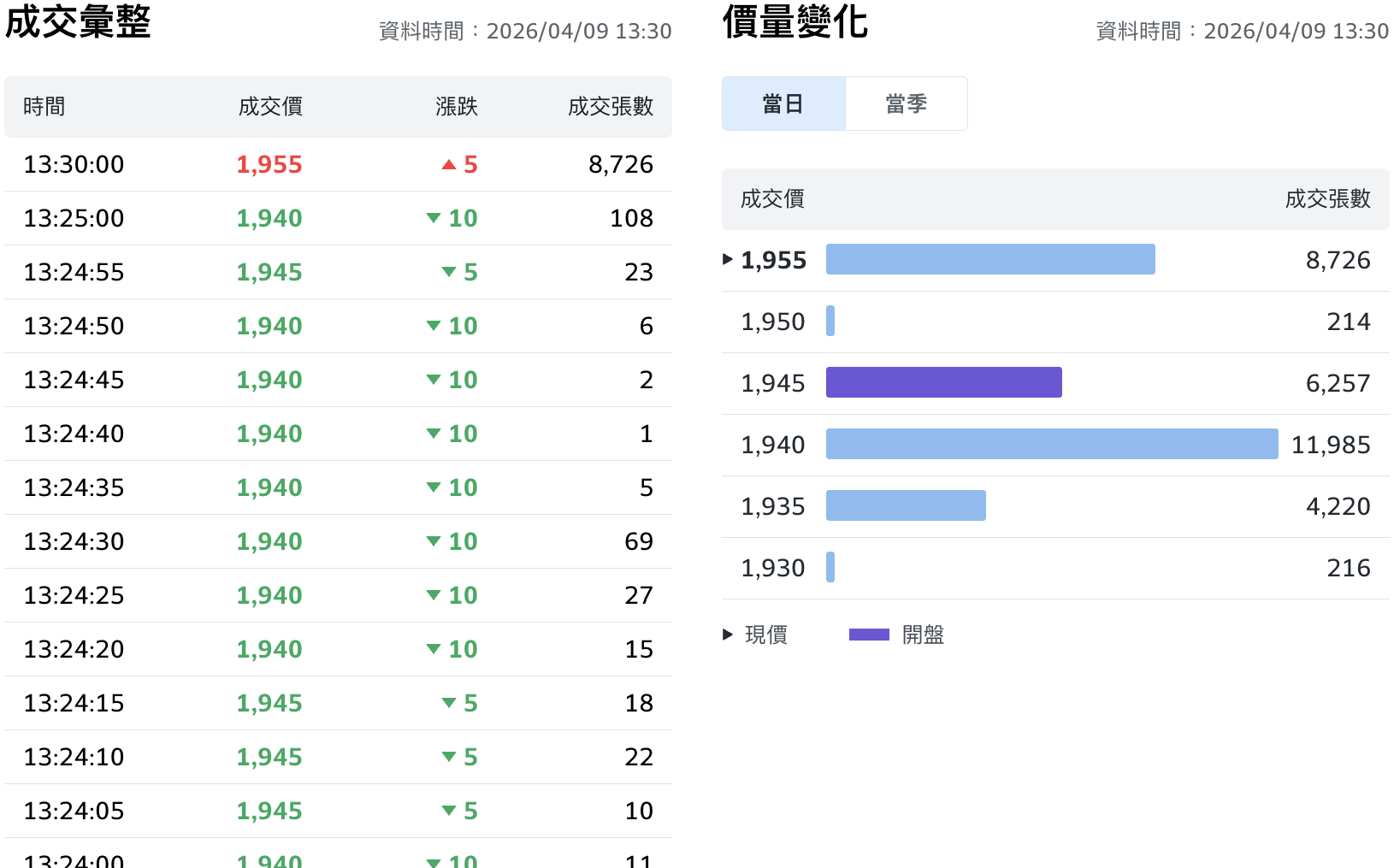Image resolution: width=1394 pixels, height=868 pixels.
Task: Click the green down arrow at 13:25:00
Action: click(x=434, y=218)
